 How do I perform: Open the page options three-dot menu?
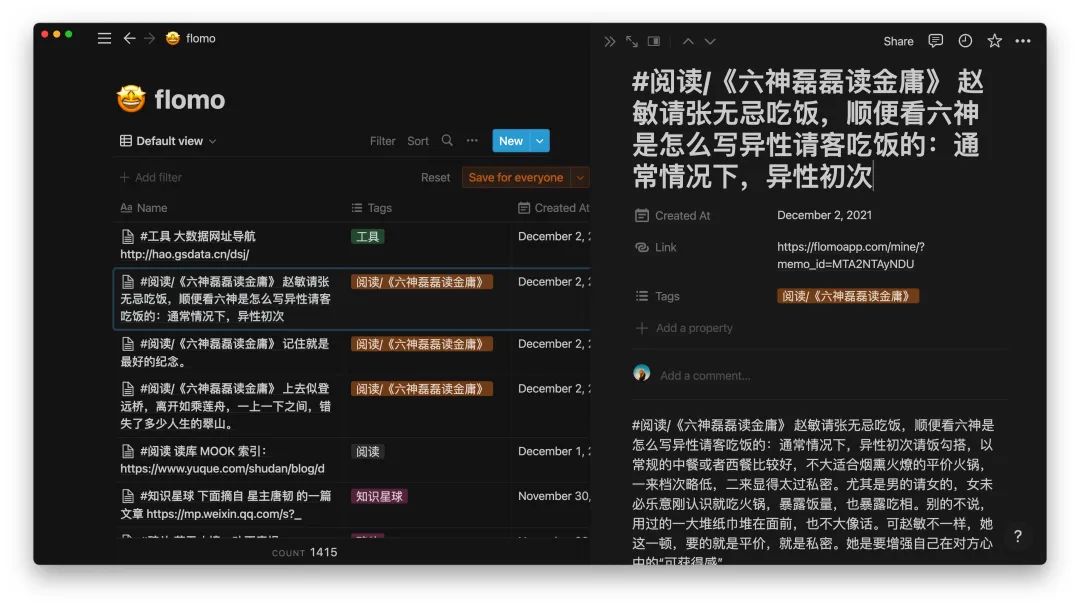pos(1023,41)
